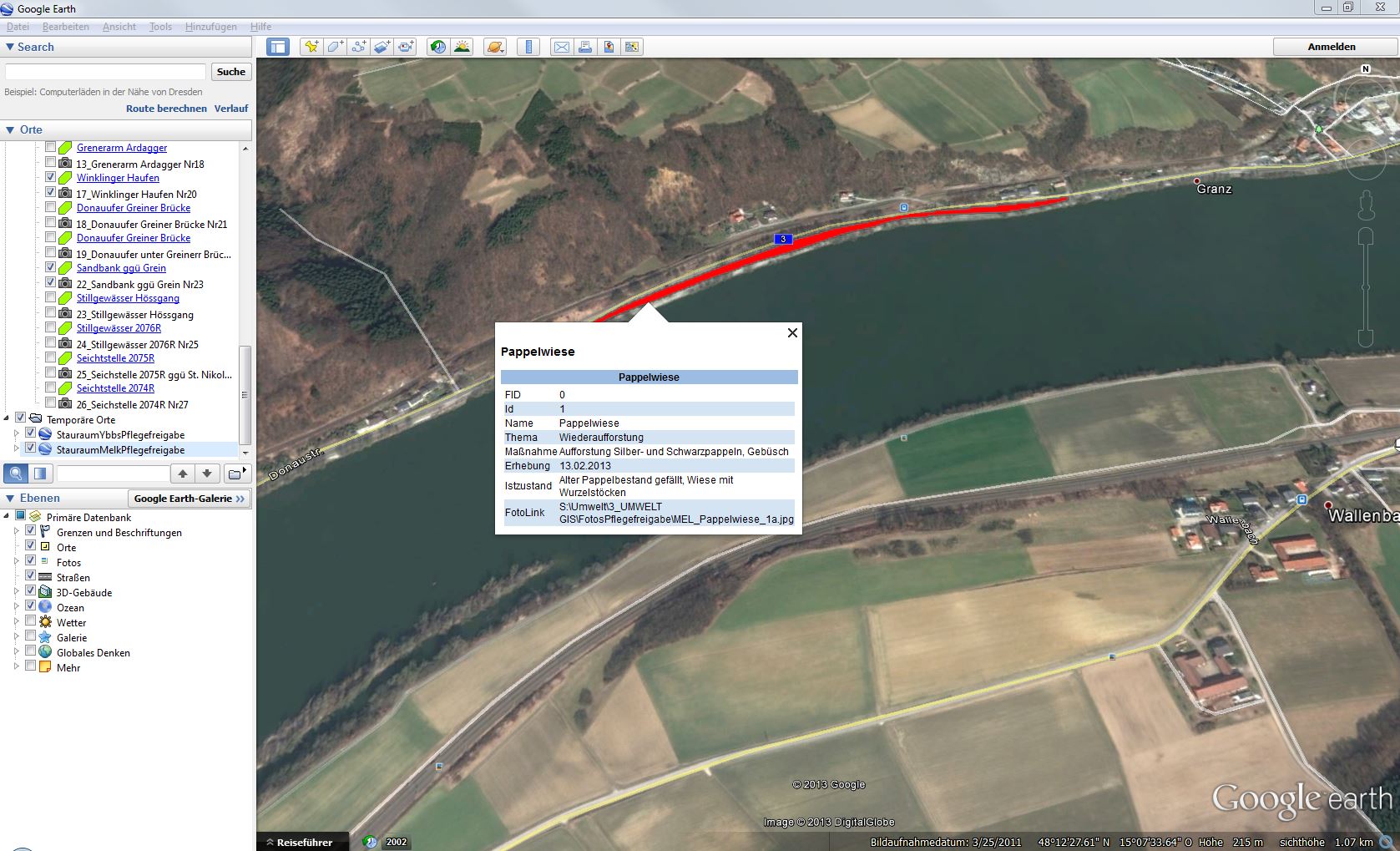Click the zoom slider on the map
This screenshot has width=1400, height=851.
pos(1366,287)
